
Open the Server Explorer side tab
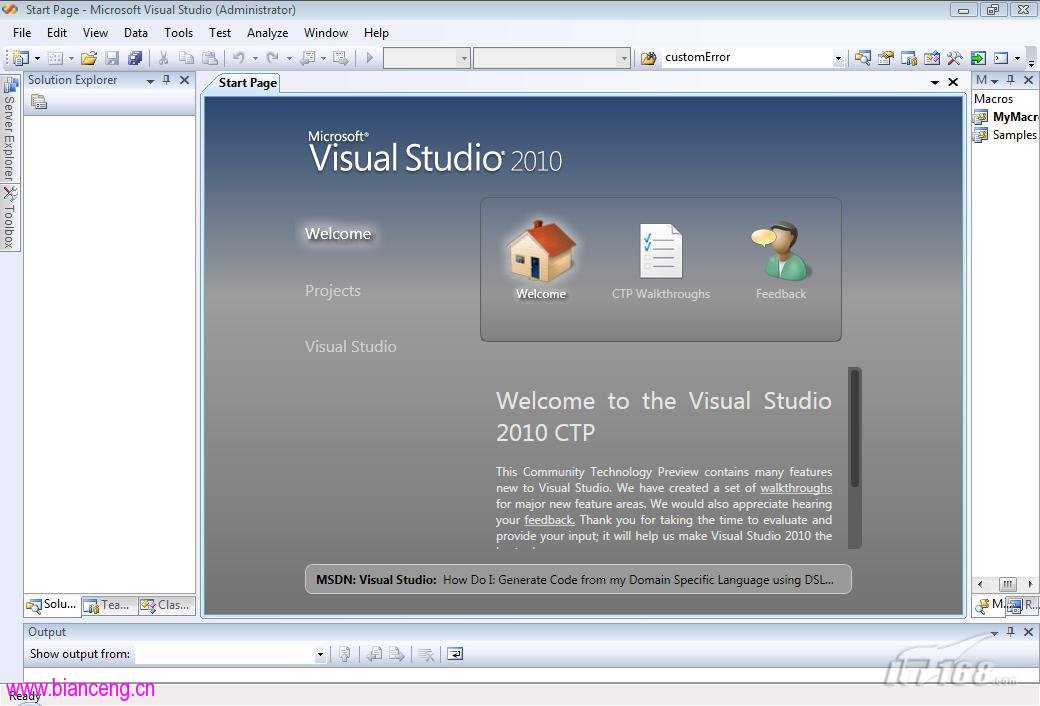click(x=9, y=129)
